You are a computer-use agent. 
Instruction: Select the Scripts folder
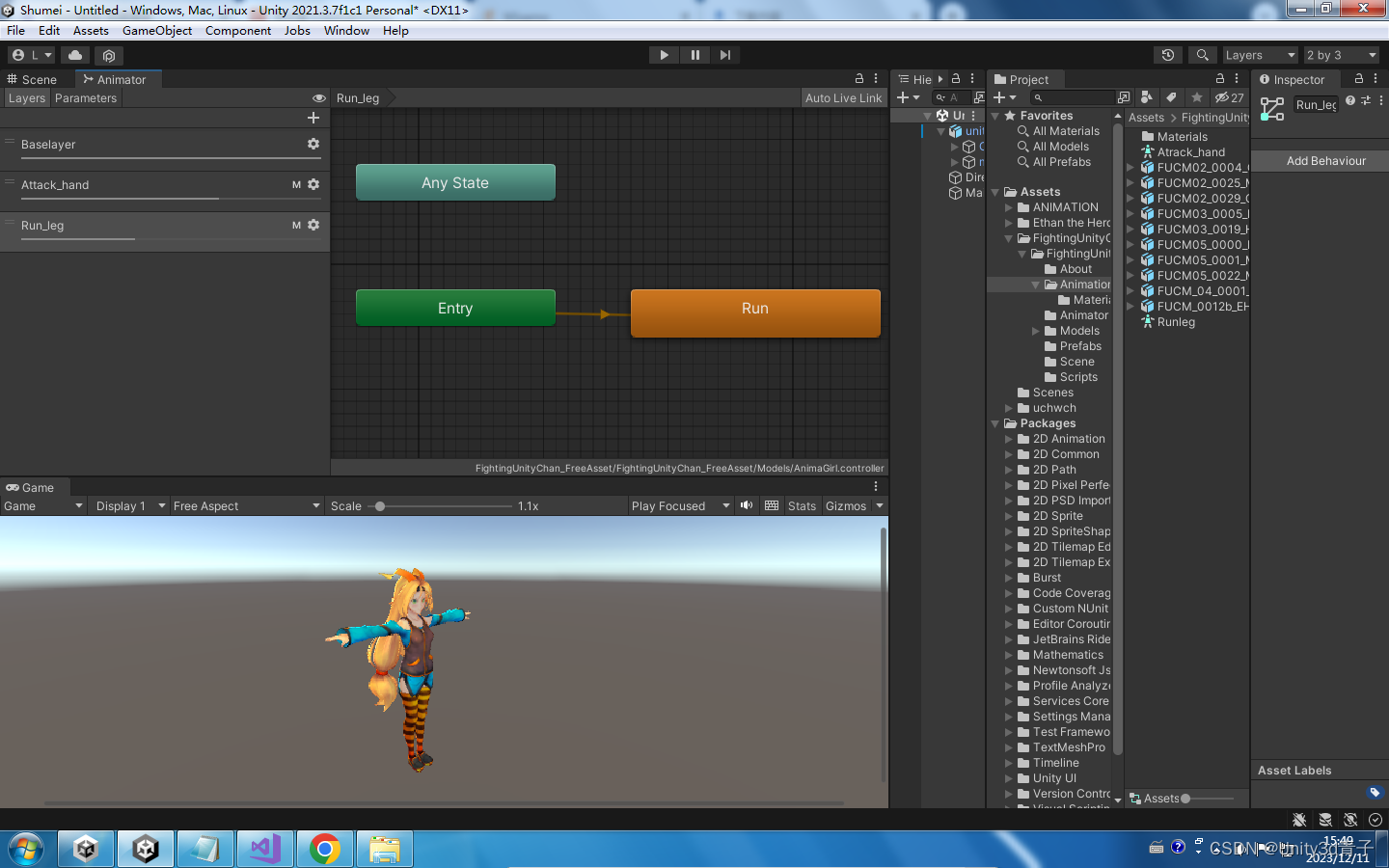[x=1071, y=377]
